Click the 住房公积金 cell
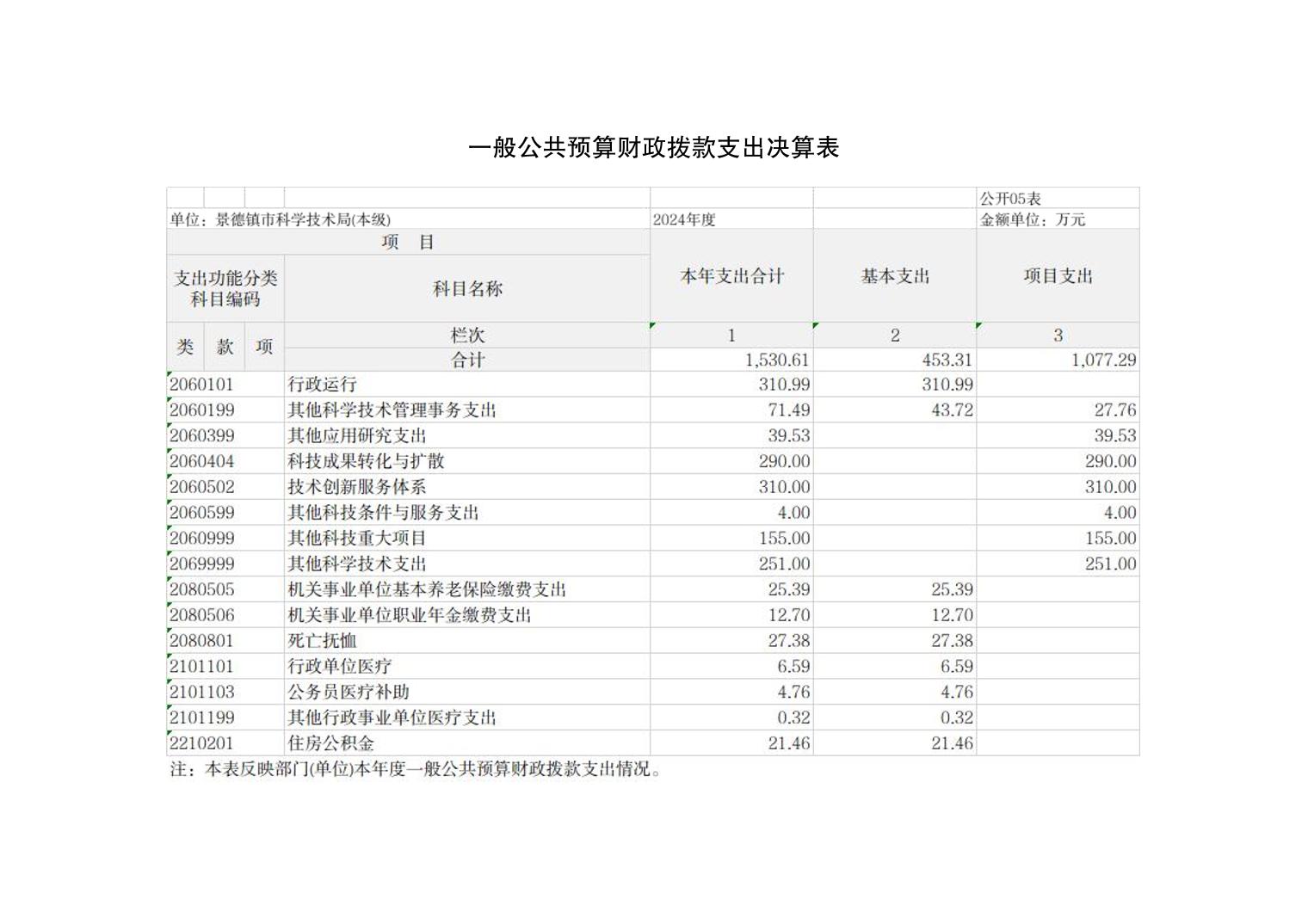1308x924 pixels. tap(330, 743)
